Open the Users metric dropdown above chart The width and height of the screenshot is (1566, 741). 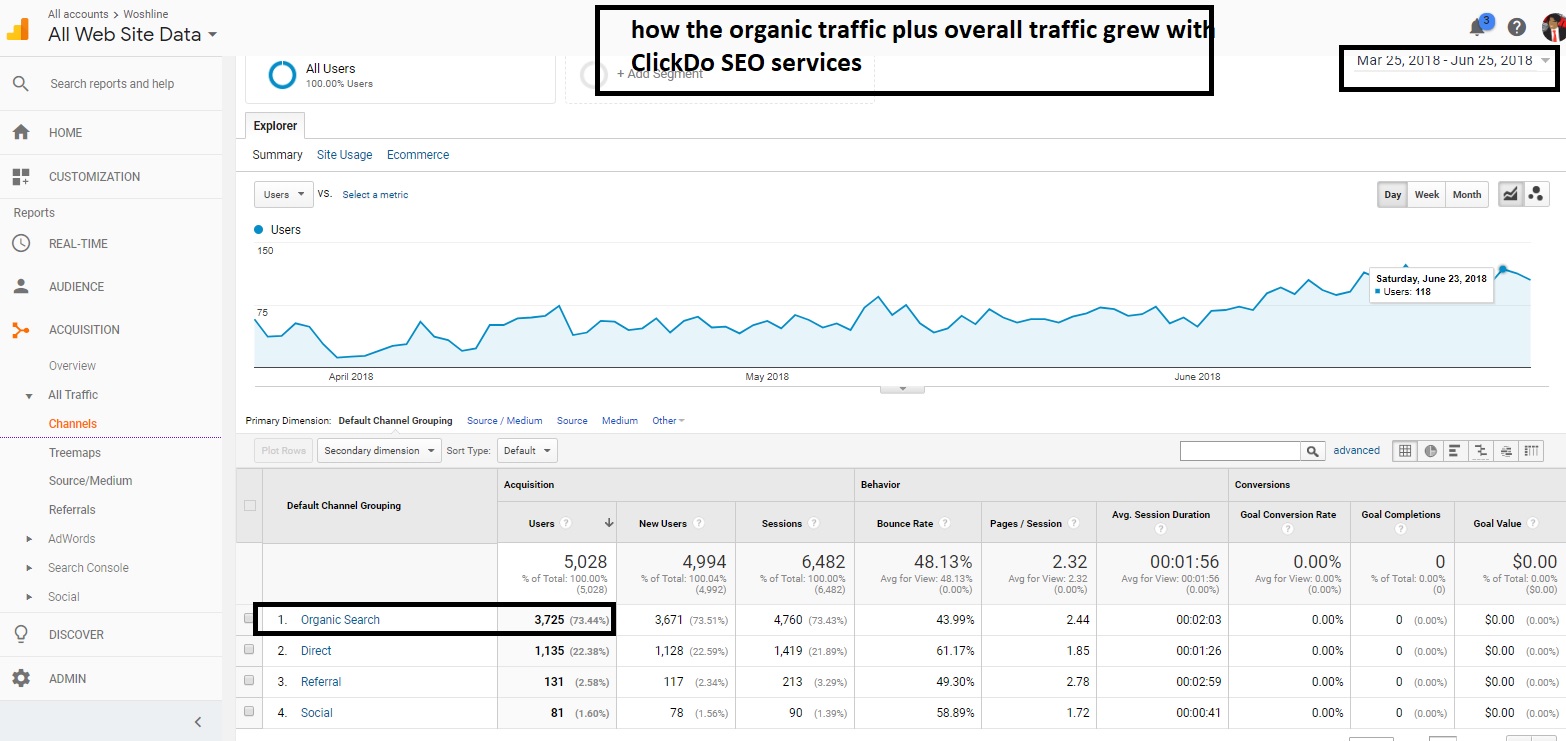(284, 194)
